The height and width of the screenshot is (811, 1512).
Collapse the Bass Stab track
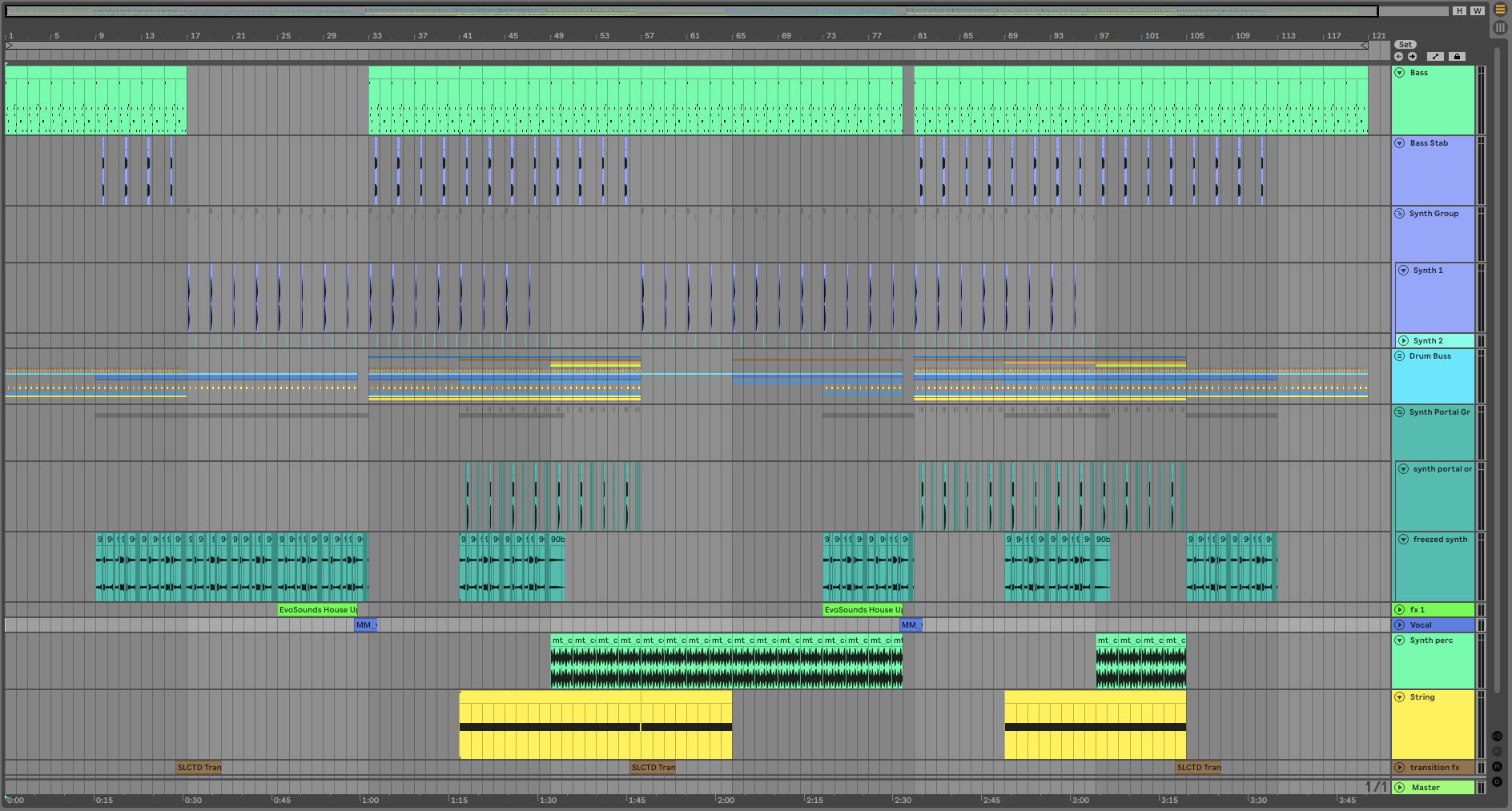point(1400,143)
